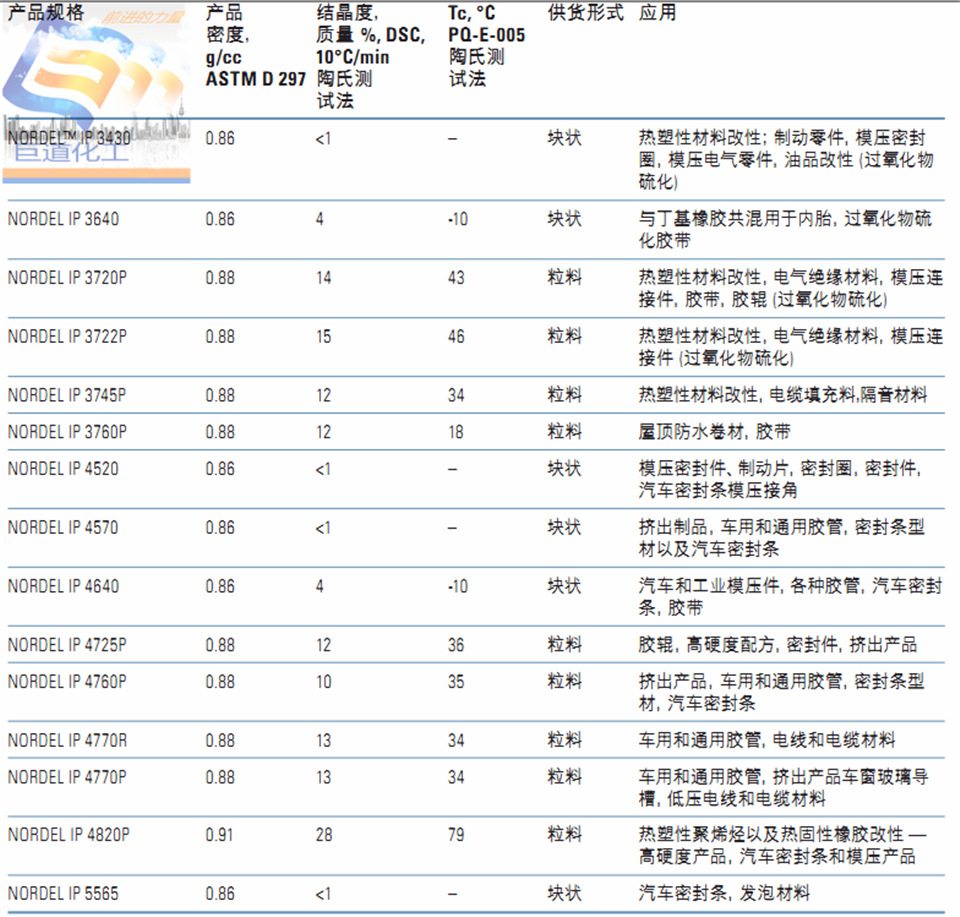Select the PQ-E-005 header text
Screen dimensions: 960x917
(487, 35)
